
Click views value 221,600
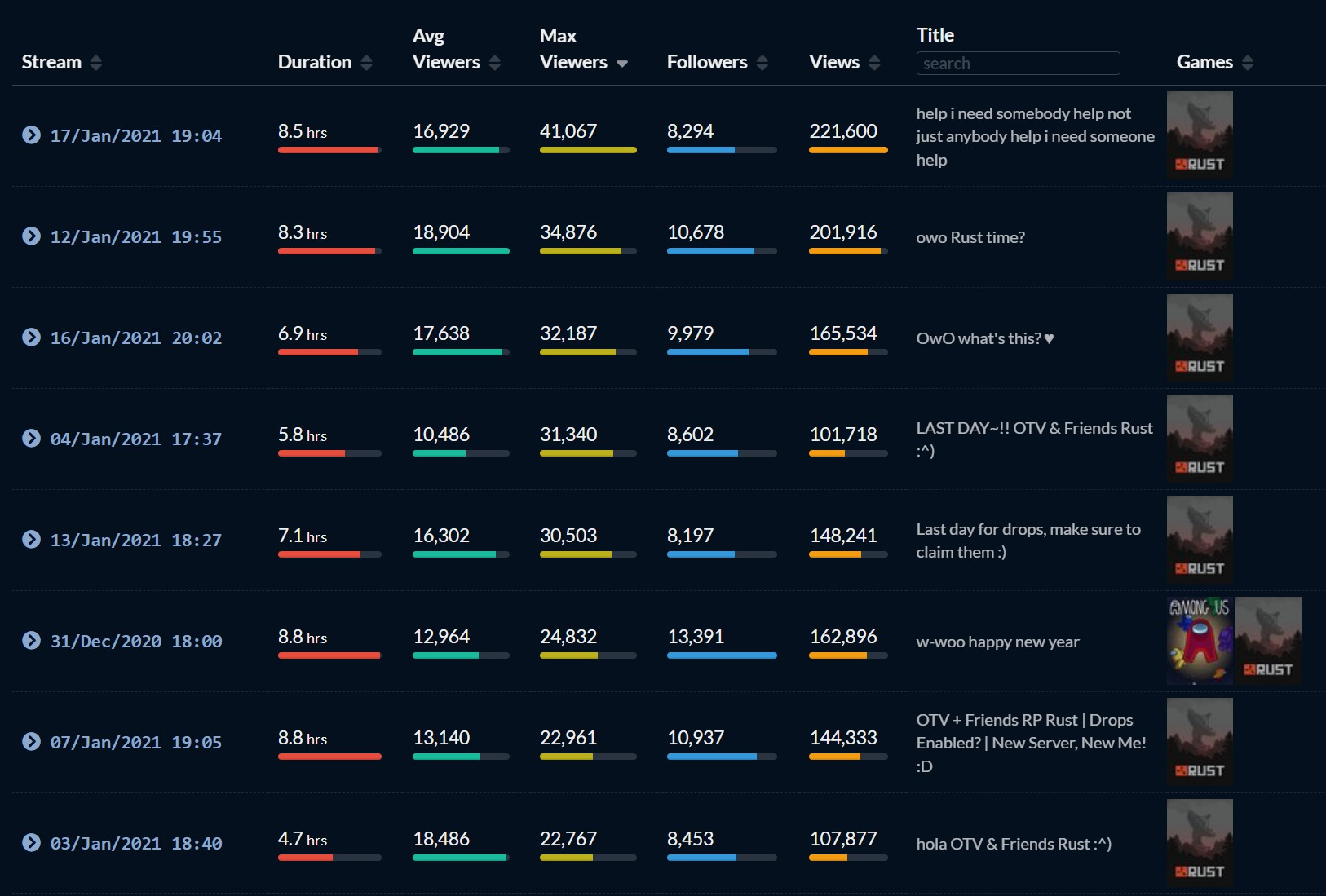click(843, 131)
